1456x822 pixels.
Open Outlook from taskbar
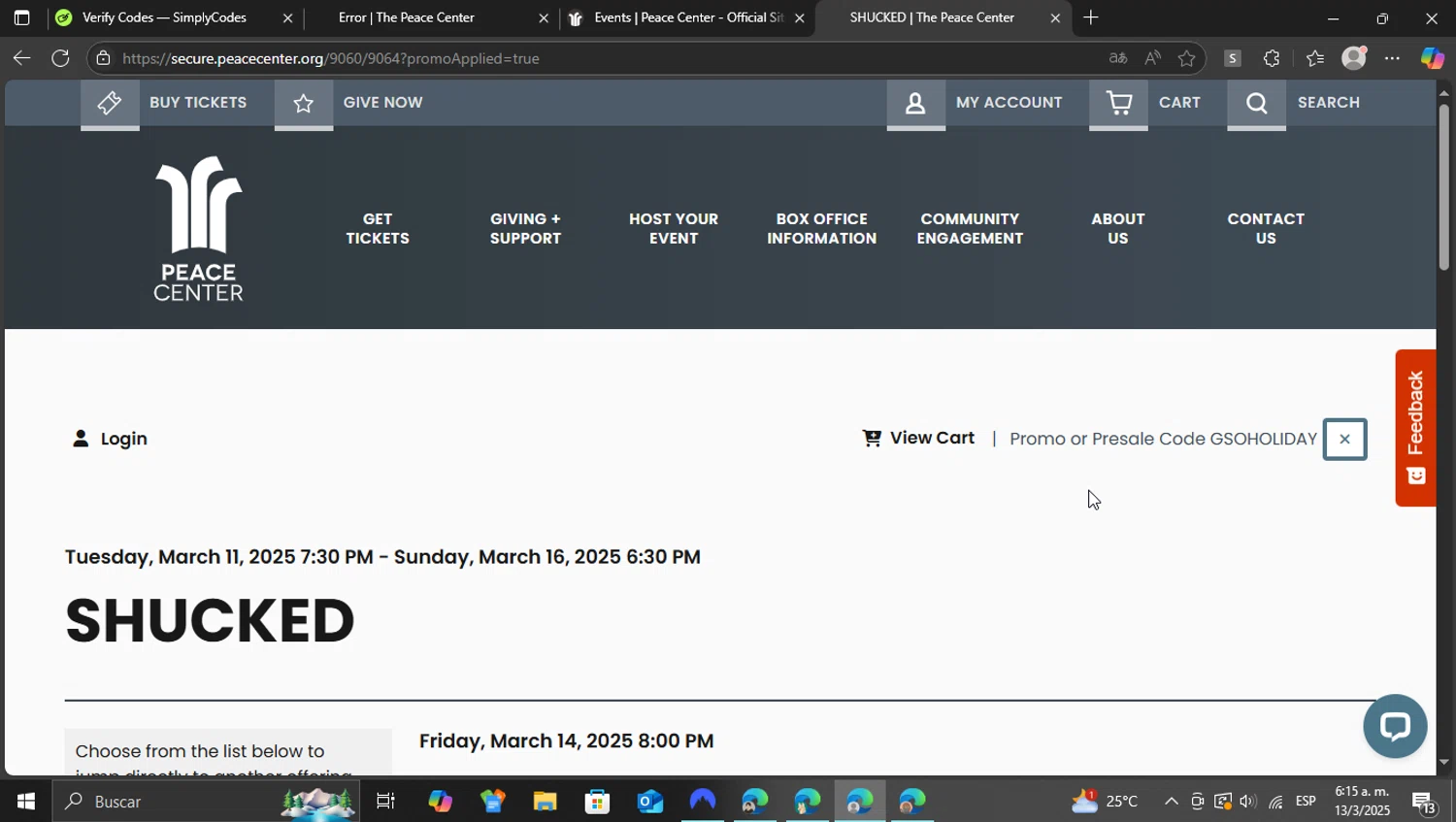coord(649,802)
